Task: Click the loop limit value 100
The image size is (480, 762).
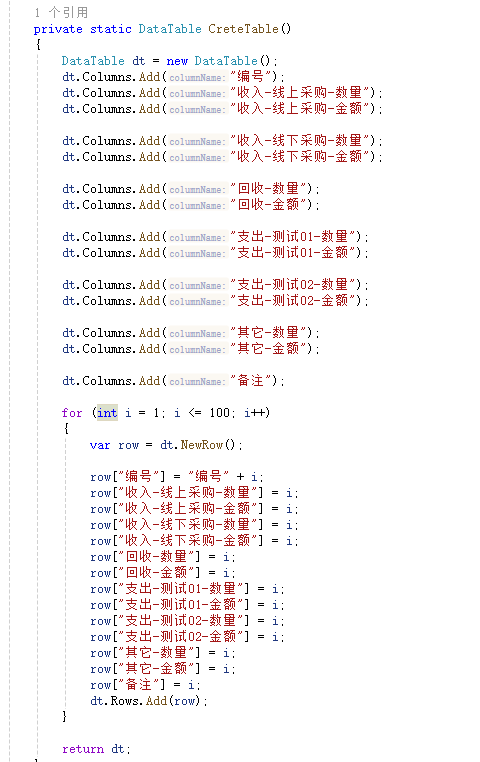Action: click(220, 413)
